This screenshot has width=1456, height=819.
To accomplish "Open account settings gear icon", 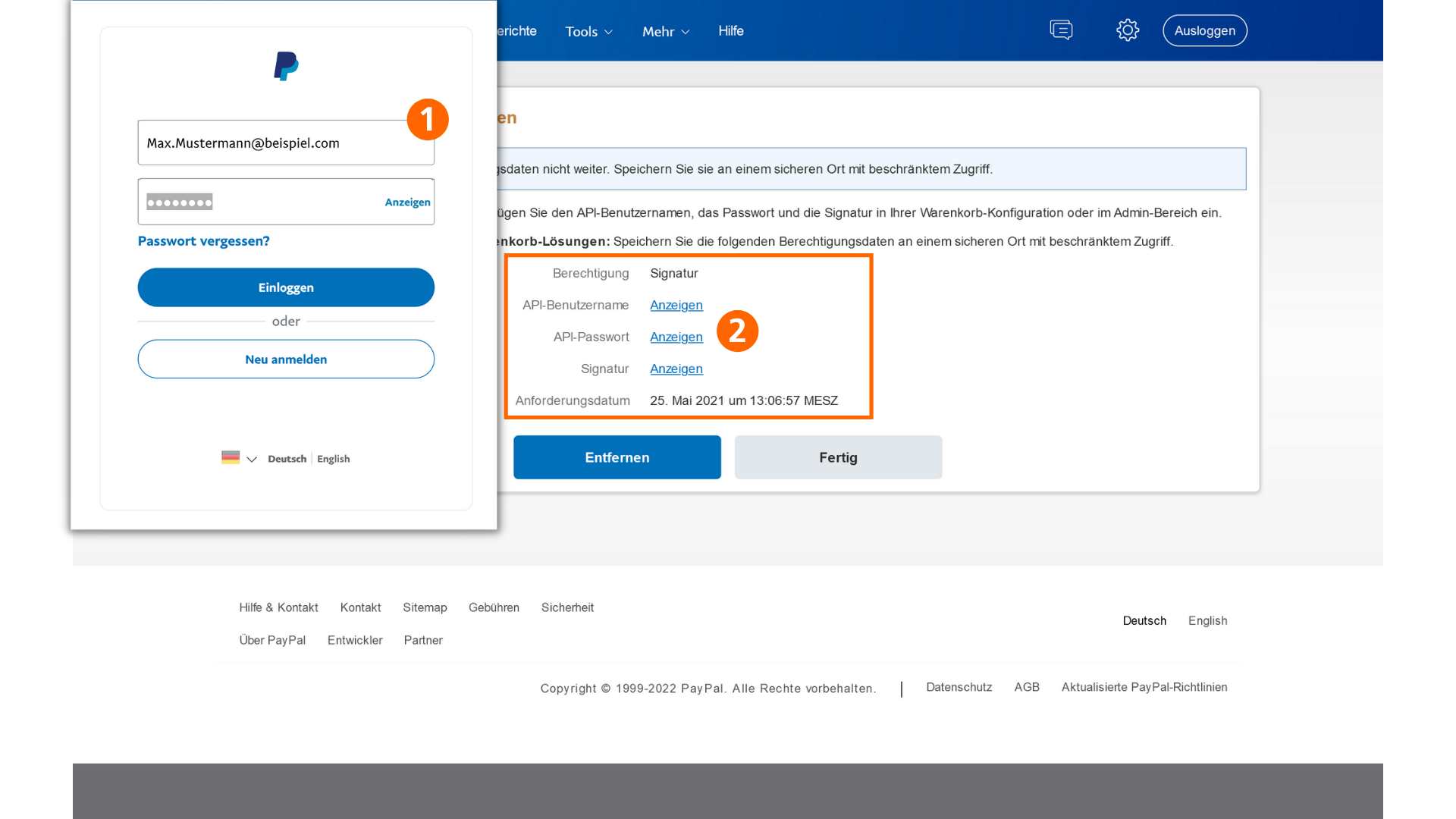I will point(1128,30).
